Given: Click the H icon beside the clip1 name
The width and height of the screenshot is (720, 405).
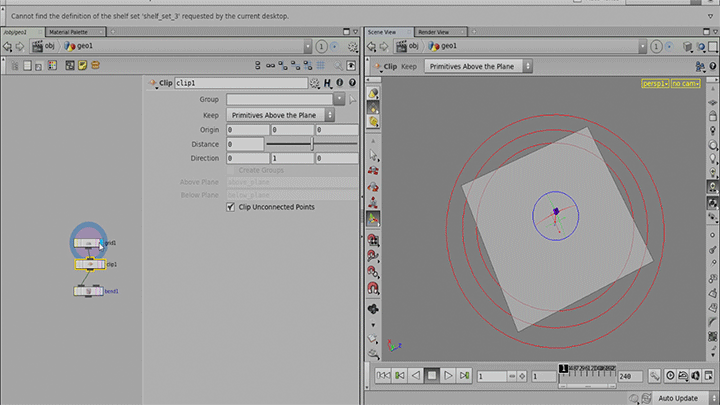Looking at the screenshot, I should (327, 83).
